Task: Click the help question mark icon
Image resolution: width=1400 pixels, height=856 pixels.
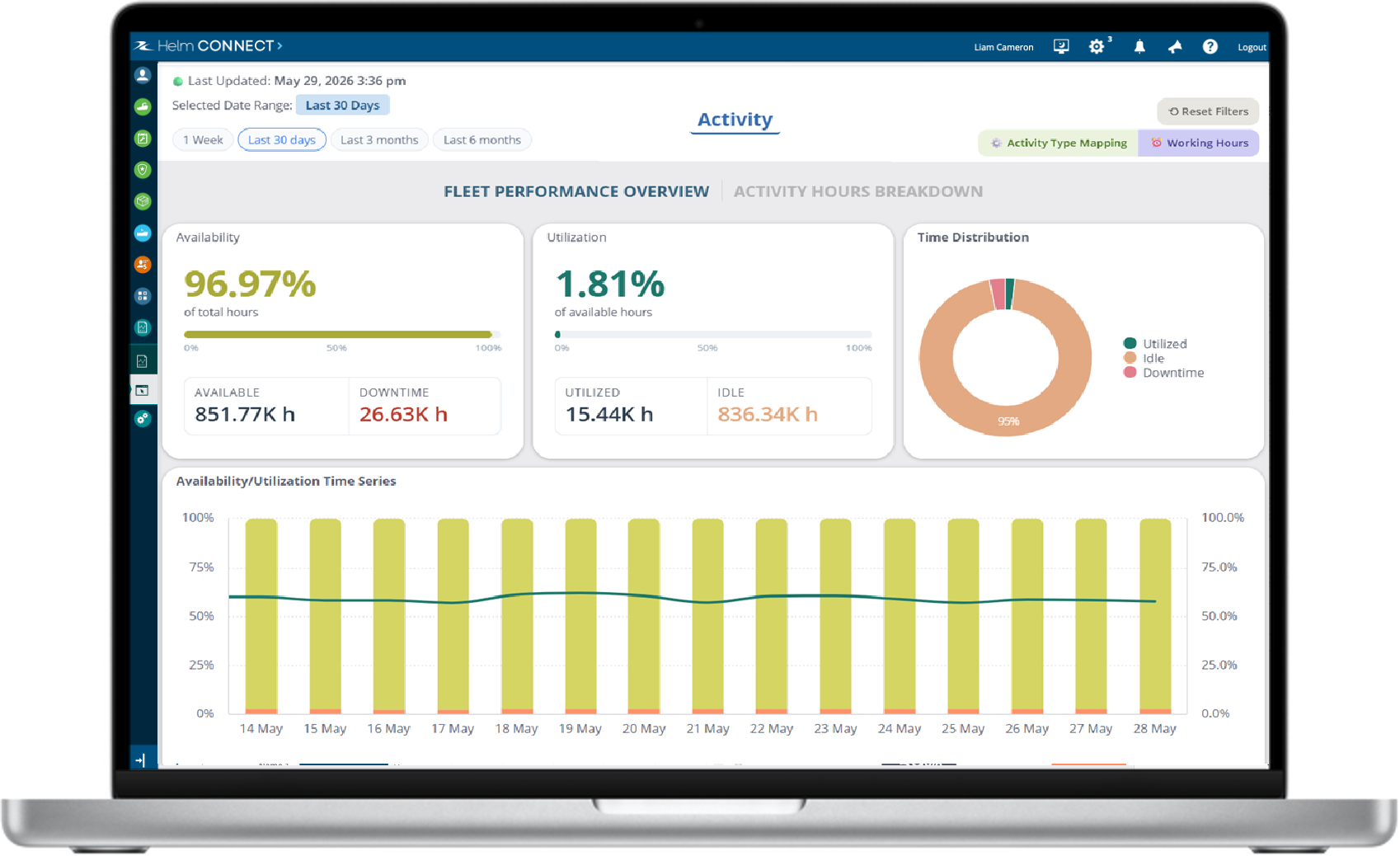Action: click(x=1210, y=47)
